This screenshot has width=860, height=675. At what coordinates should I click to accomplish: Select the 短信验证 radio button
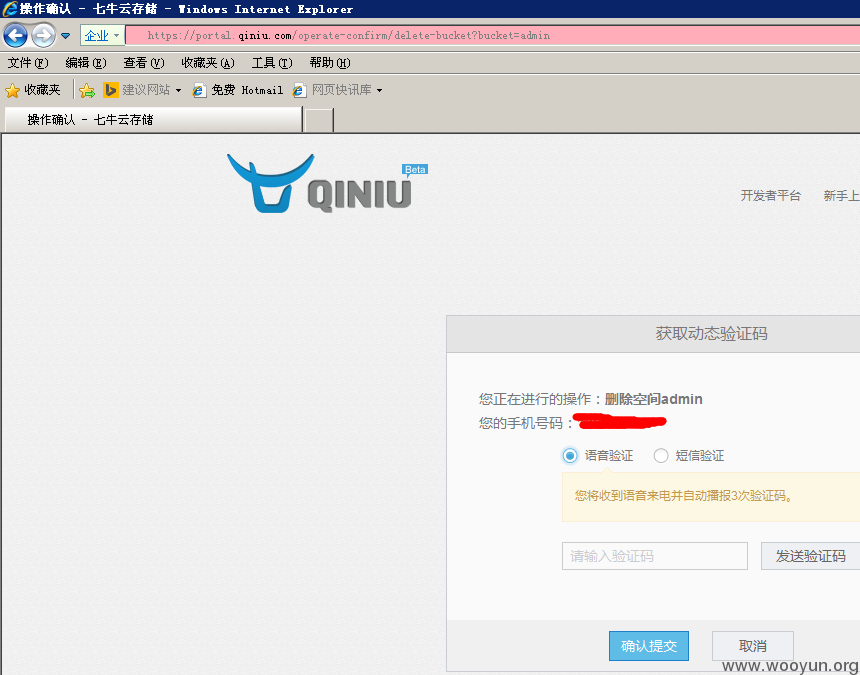point(661,456)
